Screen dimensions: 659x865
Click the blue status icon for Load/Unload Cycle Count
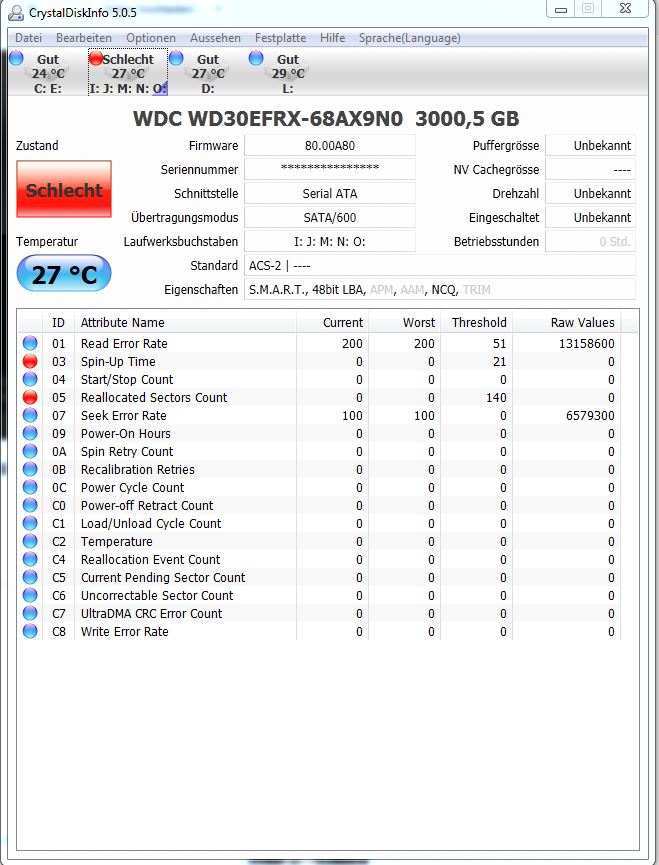[x=30, y=524]
